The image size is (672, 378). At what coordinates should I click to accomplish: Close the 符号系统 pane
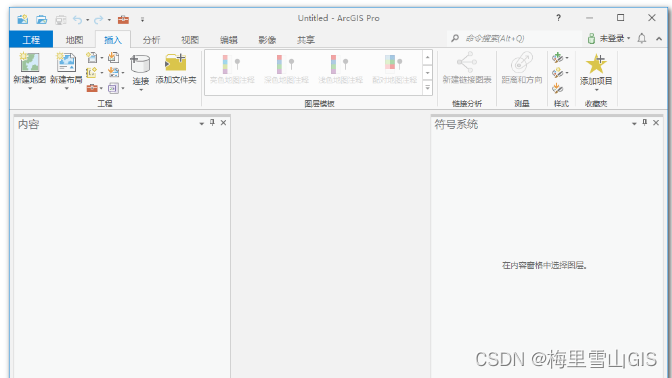(656, 123)
